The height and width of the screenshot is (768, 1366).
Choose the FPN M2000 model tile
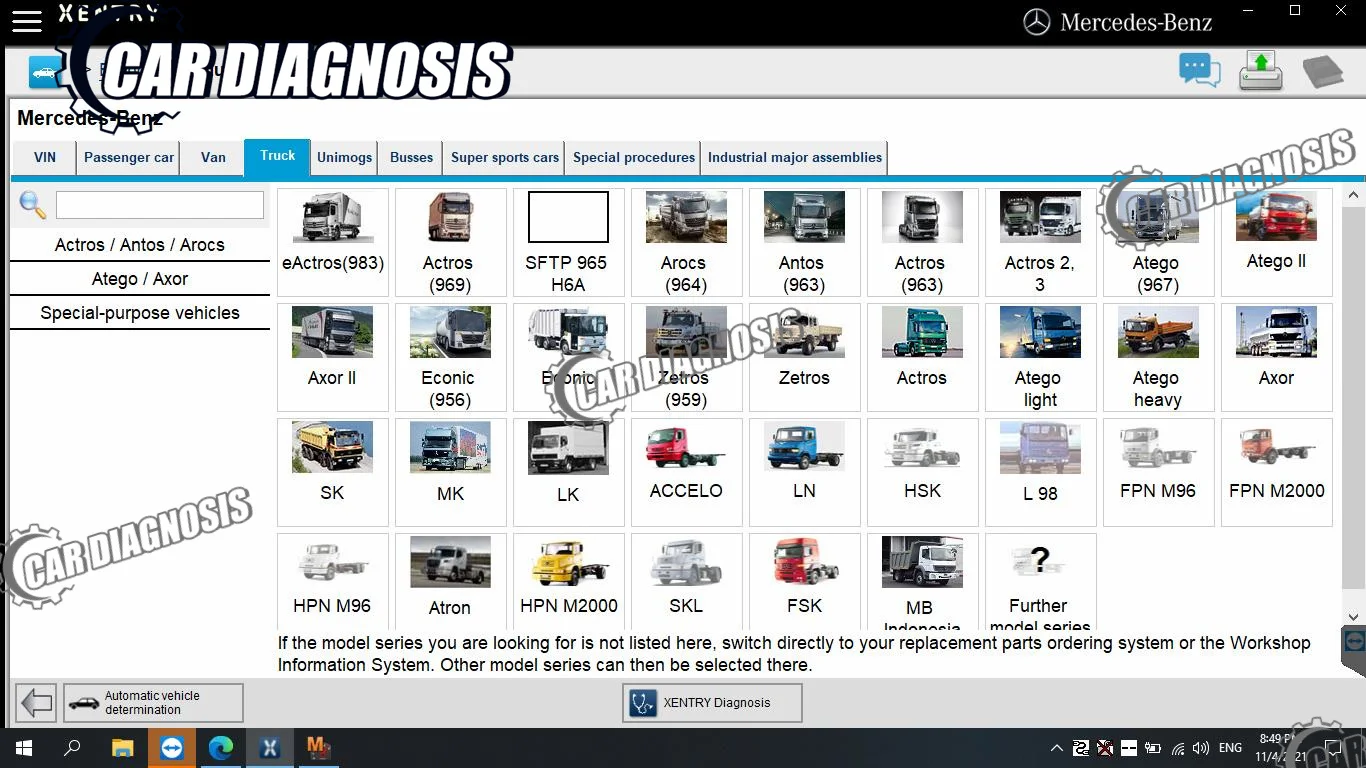pos(1277,473)
